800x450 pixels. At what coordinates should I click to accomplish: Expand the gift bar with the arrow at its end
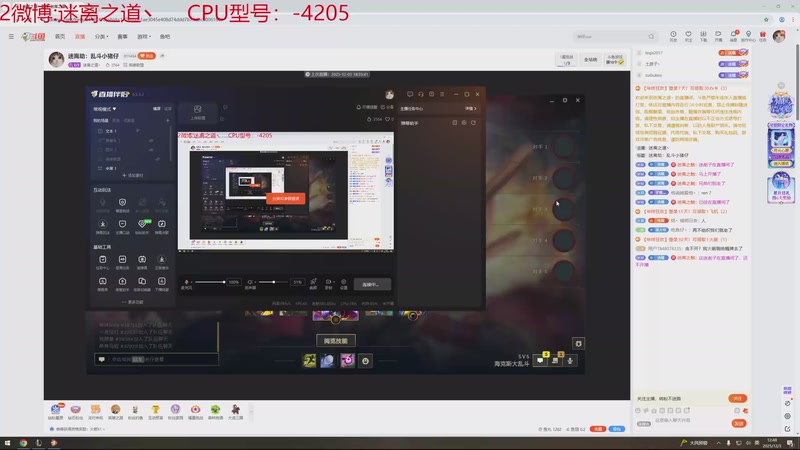coord(251,411)
